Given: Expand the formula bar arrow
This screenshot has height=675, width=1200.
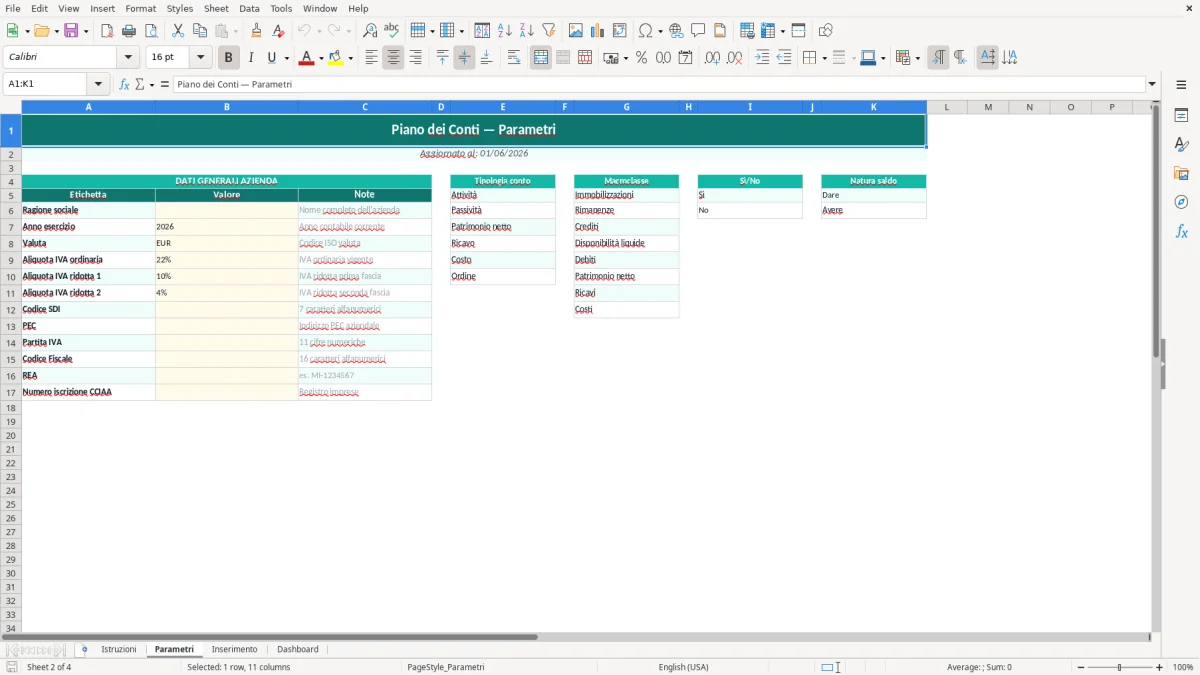Looking at the screenshot, I should (1152, 84).
